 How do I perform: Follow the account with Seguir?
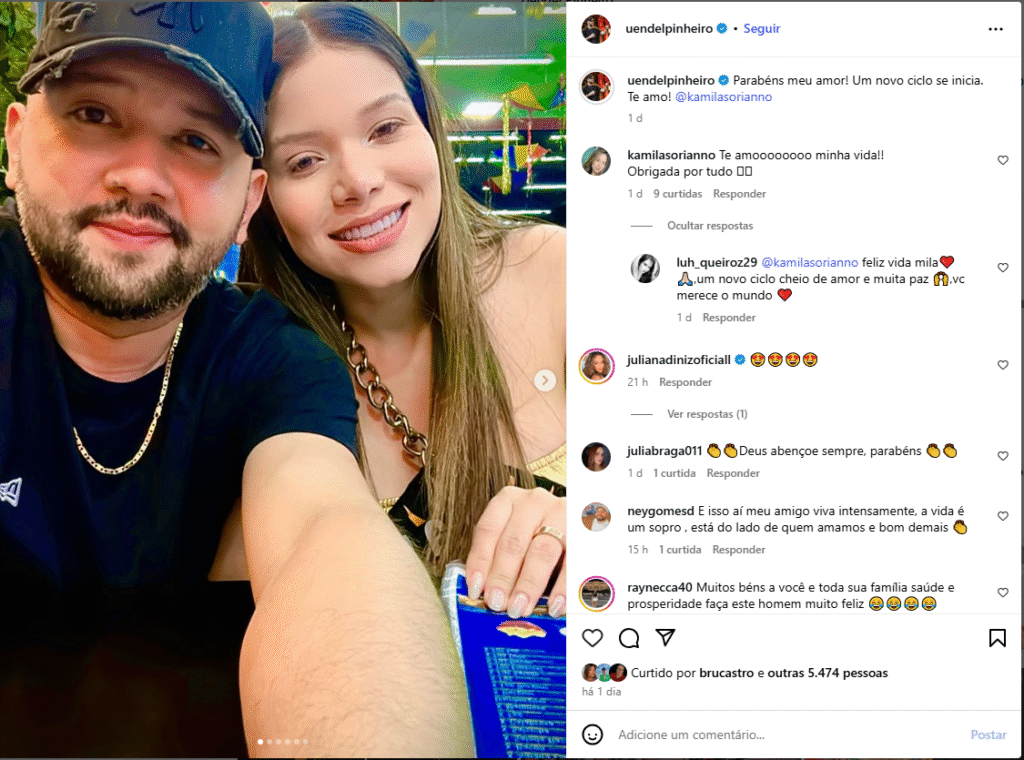(x=761, y=29)
